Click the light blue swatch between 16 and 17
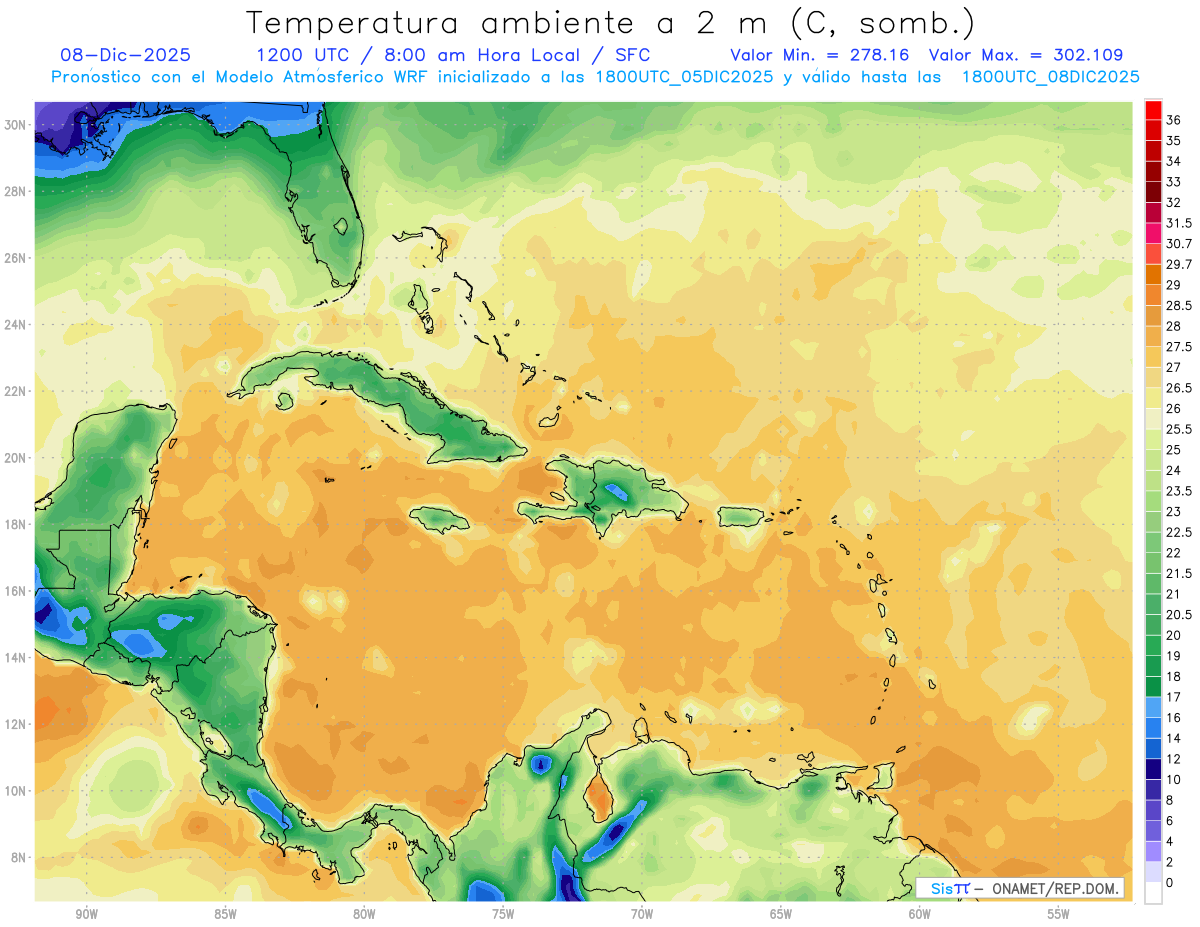 pyautogui.click(x=1153, y=708)
